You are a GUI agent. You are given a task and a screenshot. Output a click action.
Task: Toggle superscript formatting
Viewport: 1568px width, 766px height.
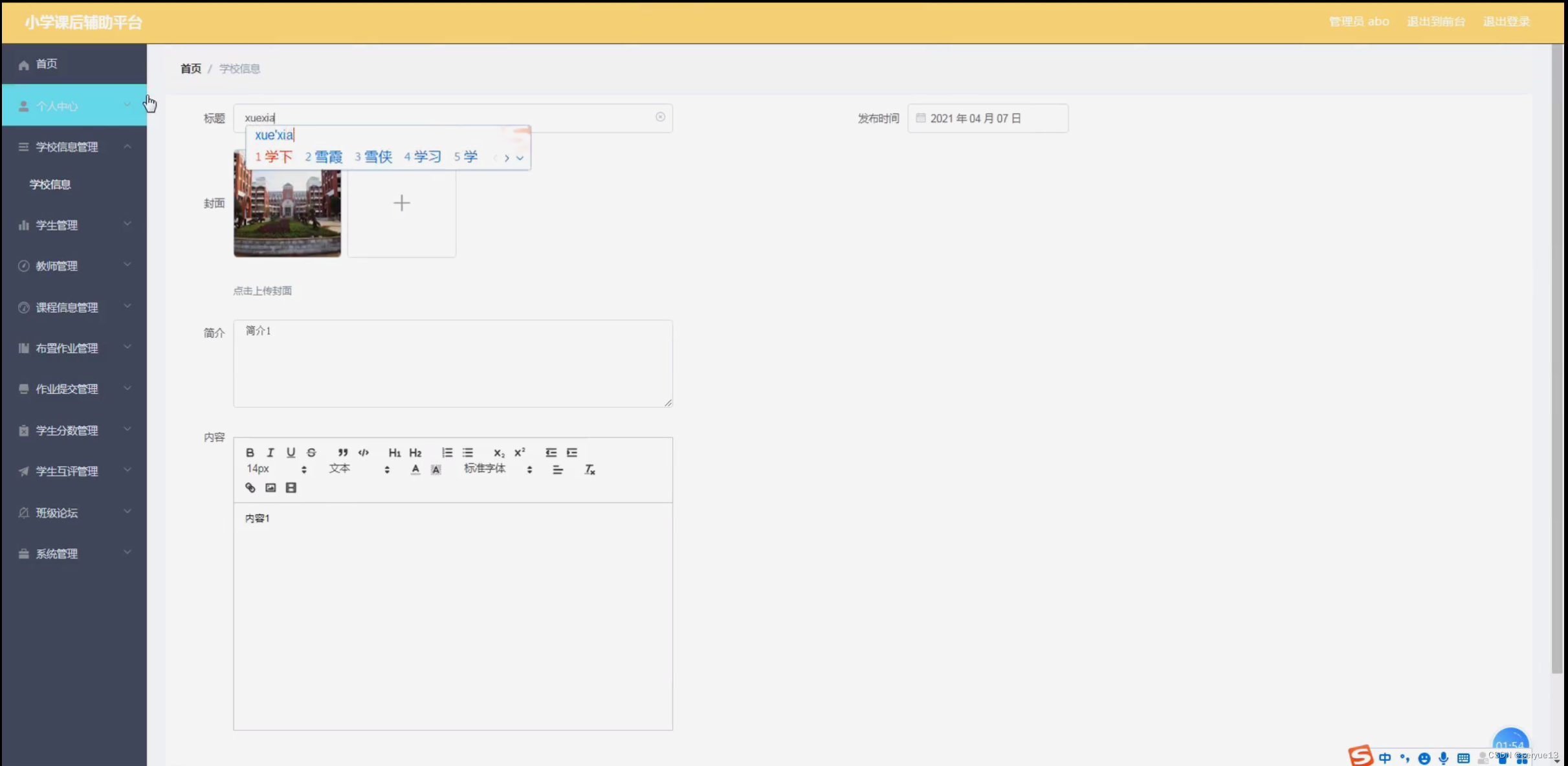[x=519, y=452]
